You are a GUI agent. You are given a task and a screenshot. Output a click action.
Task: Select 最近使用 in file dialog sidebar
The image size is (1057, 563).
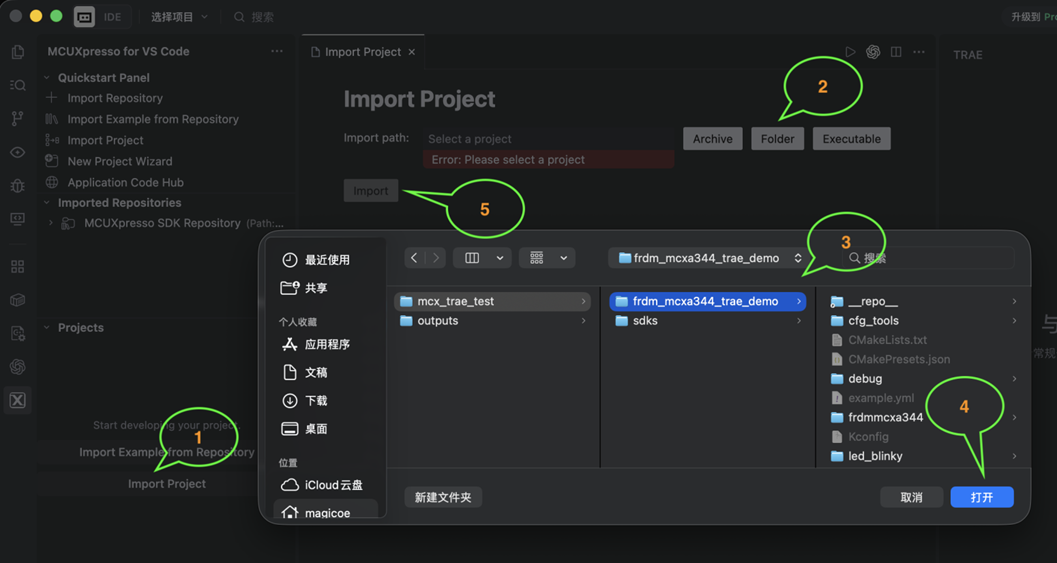(326, 260)
